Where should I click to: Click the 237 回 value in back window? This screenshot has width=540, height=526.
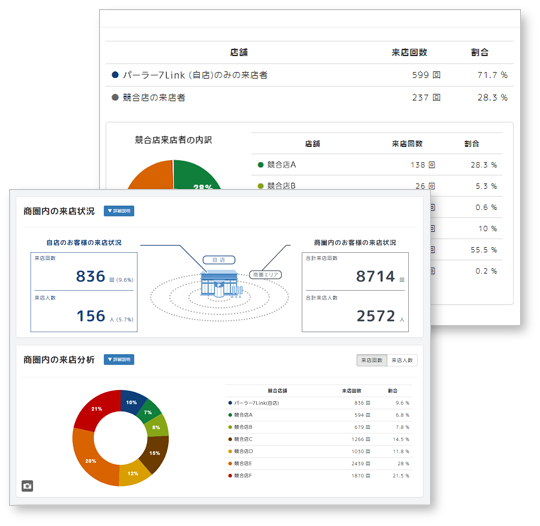click(426, 97)
